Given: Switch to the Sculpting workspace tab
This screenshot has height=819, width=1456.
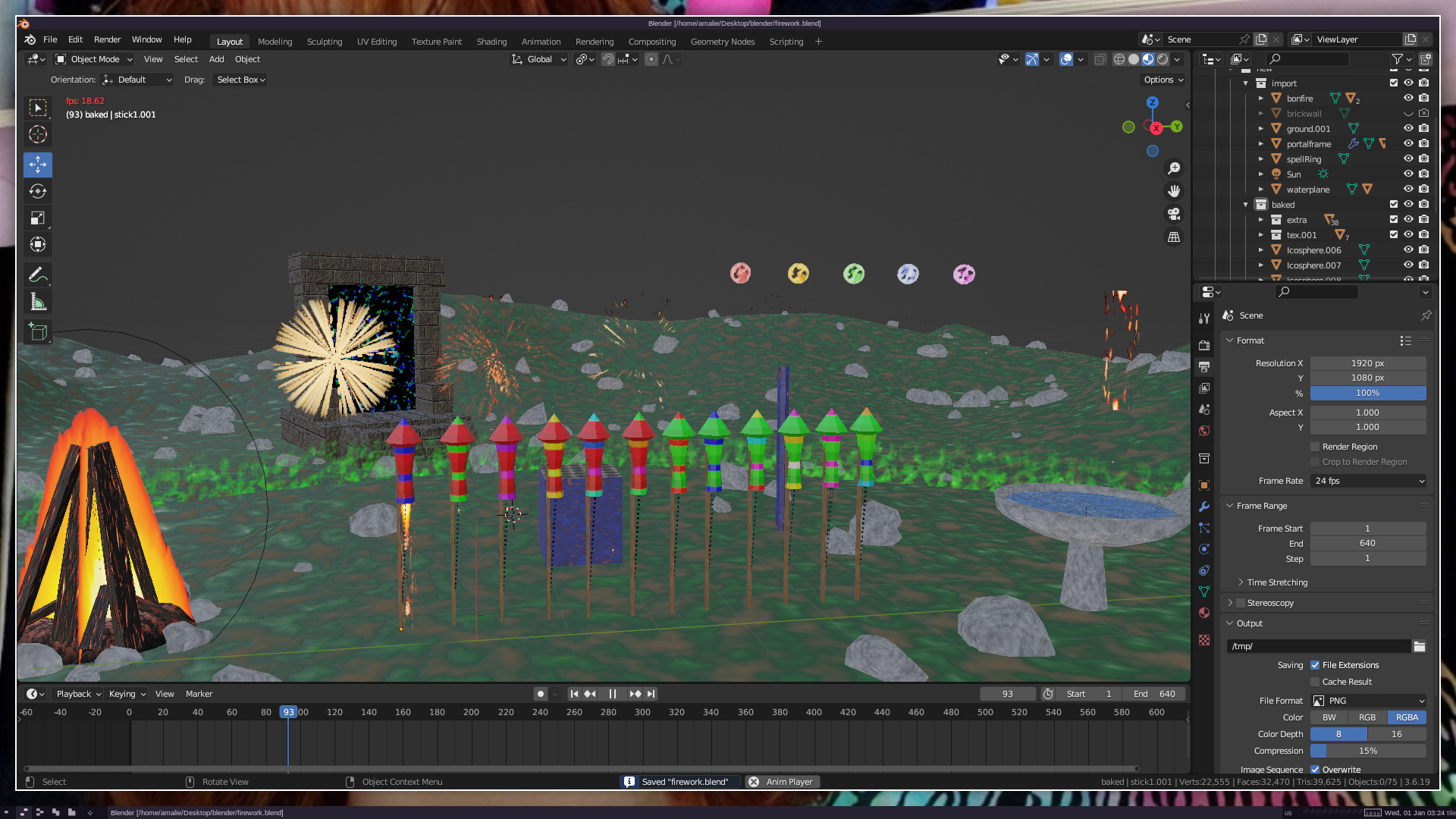Looking at the screenshot, I should [324, 42].
